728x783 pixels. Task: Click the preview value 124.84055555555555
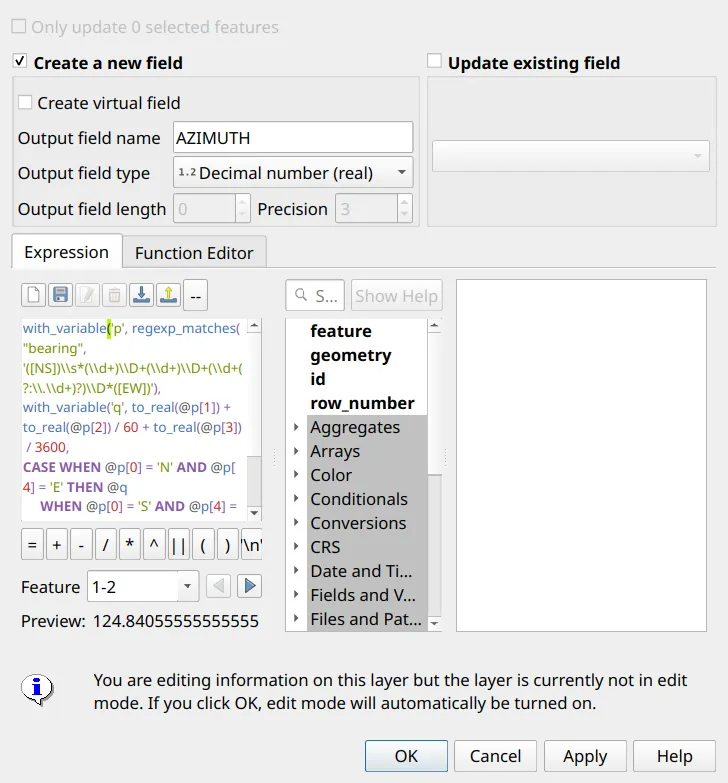[176, 621]
